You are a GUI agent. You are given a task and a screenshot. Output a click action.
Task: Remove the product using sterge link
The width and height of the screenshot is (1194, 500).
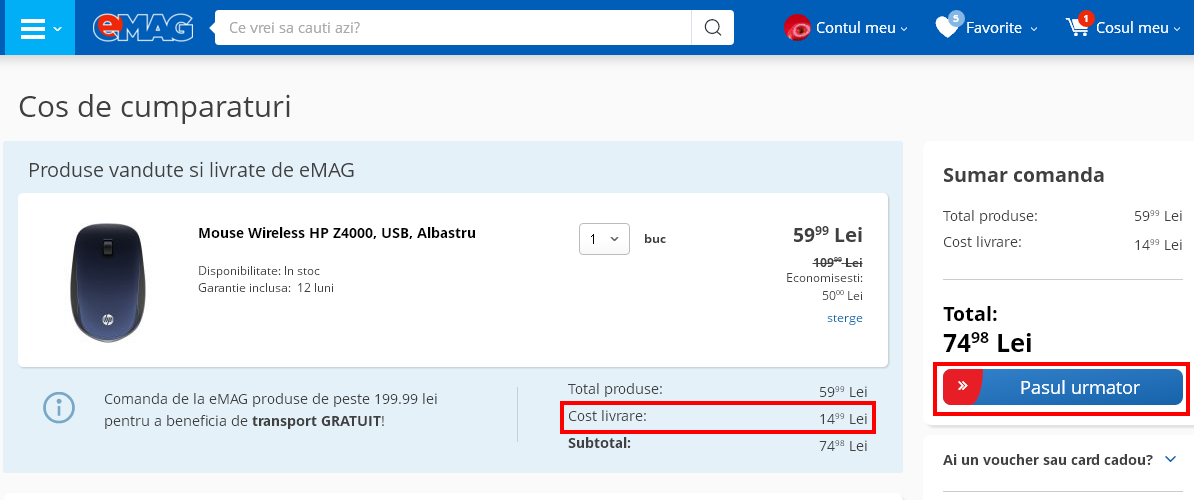click(x=844, y=318)
